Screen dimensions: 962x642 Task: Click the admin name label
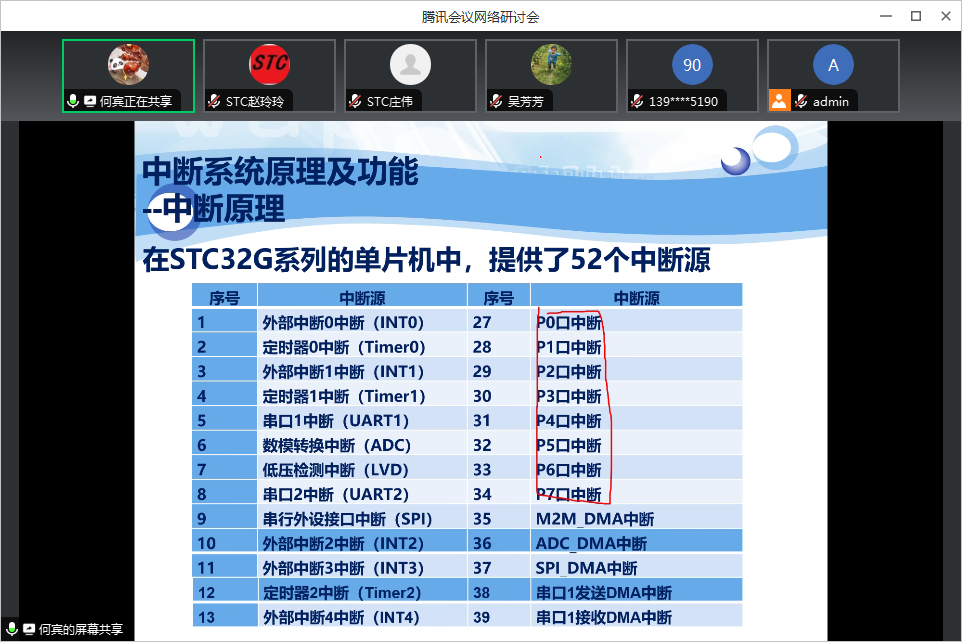(831, 101)
